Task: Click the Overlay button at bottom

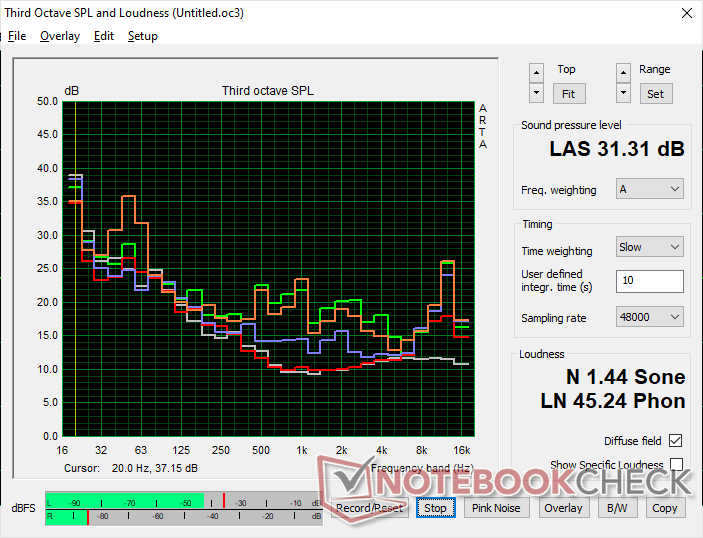Action: point(564,508)
